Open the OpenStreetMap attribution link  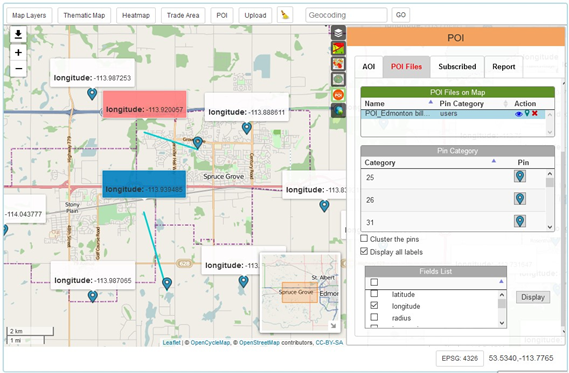259,343
